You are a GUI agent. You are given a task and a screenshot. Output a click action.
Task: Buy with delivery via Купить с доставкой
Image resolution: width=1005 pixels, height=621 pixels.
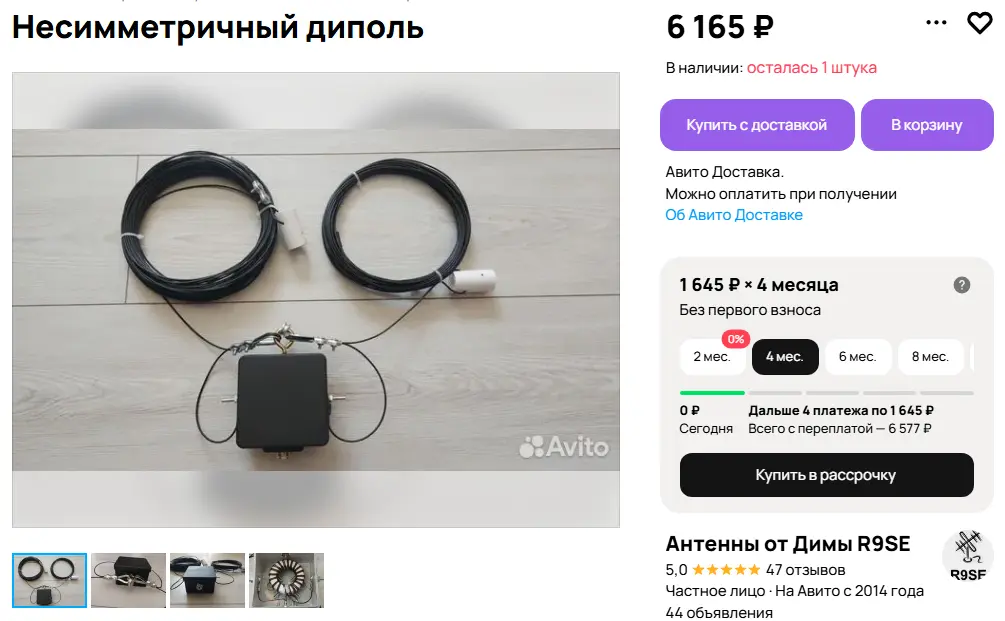tap(757, 125)
